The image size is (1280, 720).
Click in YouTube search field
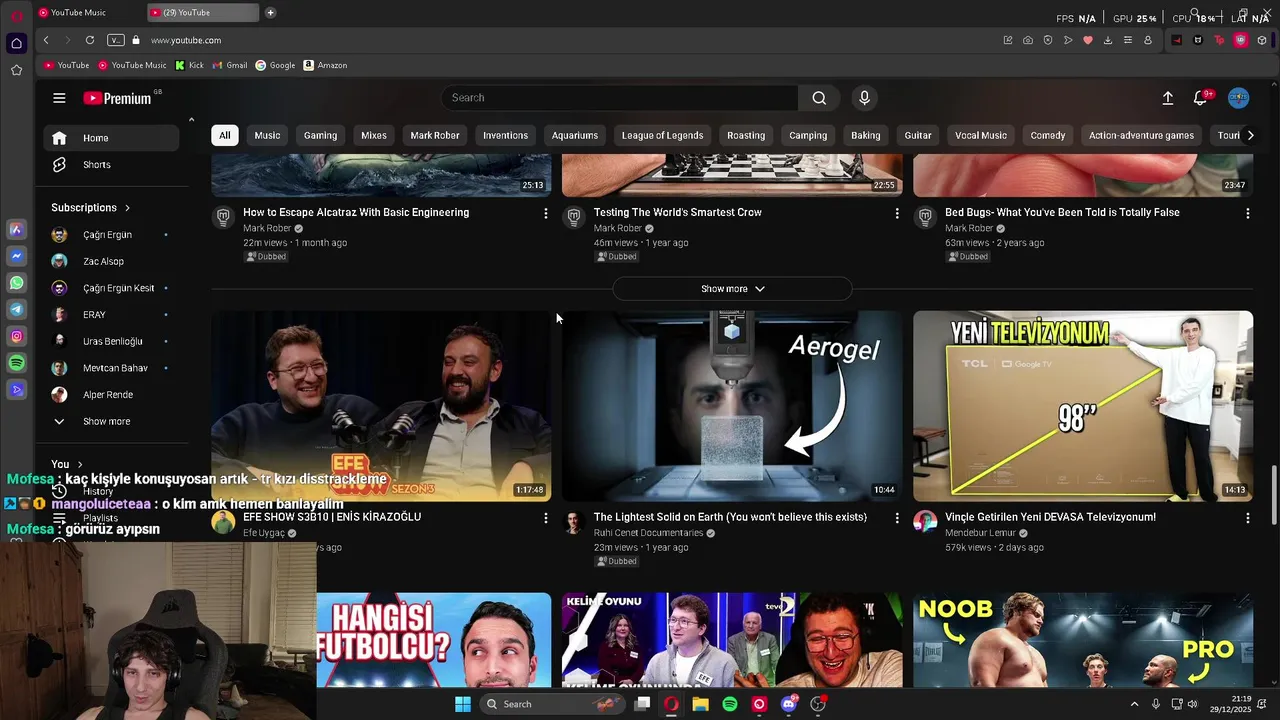(x=620, y=98)
